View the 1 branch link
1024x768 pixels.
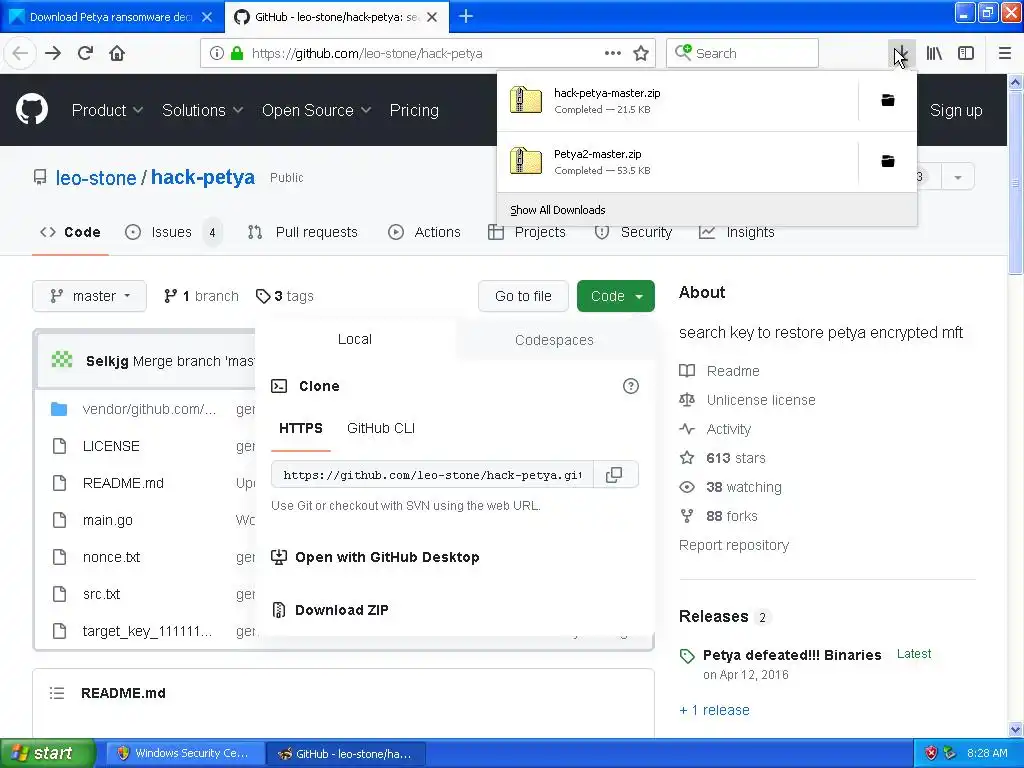click(x=201, y=296)
